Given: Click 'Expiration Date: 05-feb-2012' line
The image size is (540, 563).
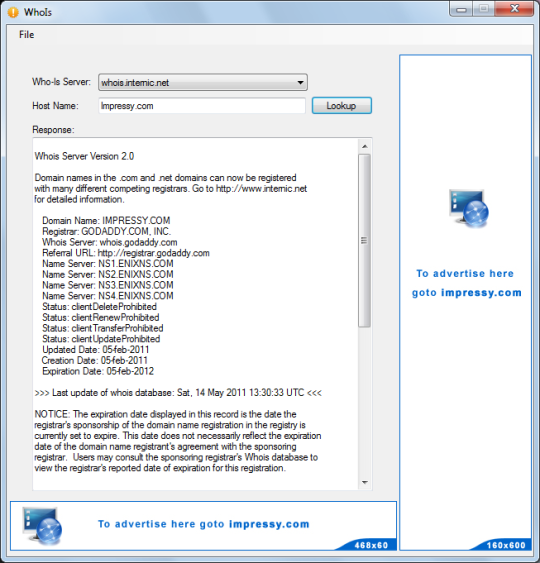Looking at the screenshot, I should (x=98, y=371).
